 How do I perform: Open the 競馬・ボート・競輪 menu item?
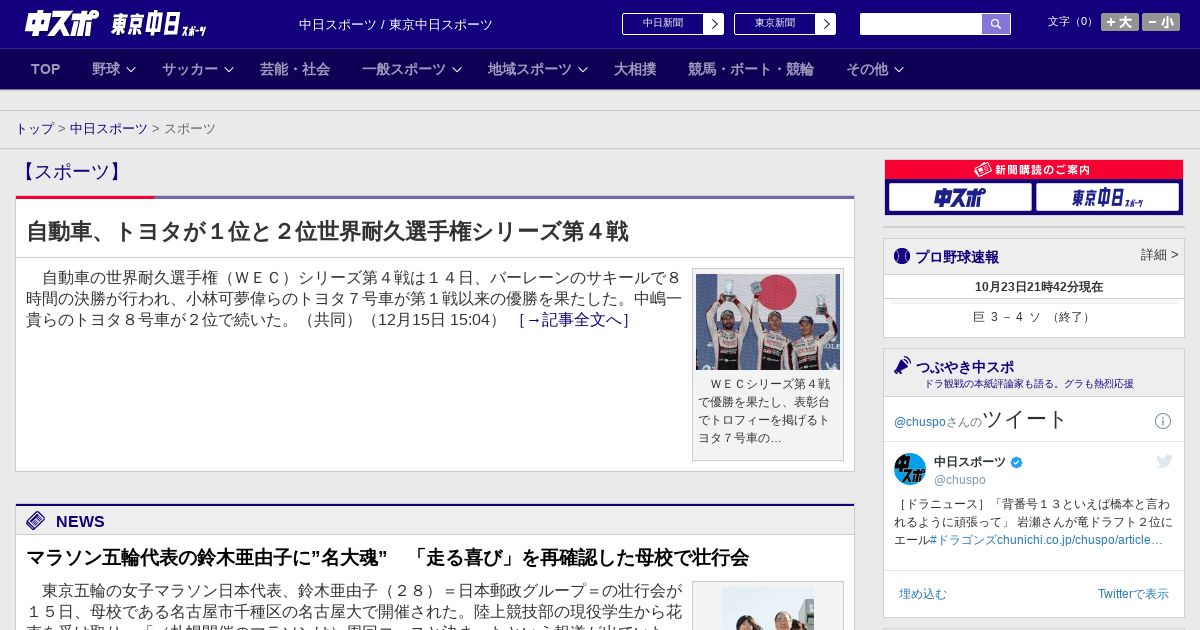tap(751, 69)
